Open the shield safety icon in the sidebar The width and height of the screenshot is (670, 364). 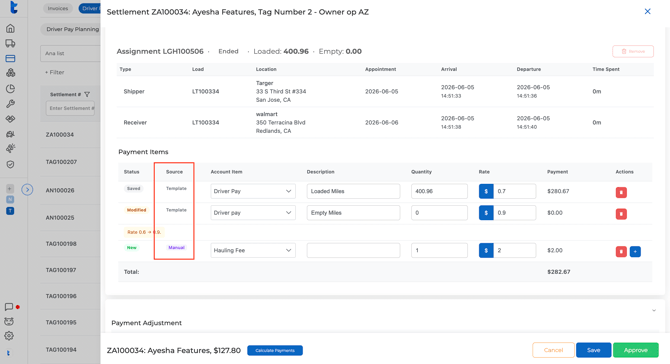tap(10, 164)
